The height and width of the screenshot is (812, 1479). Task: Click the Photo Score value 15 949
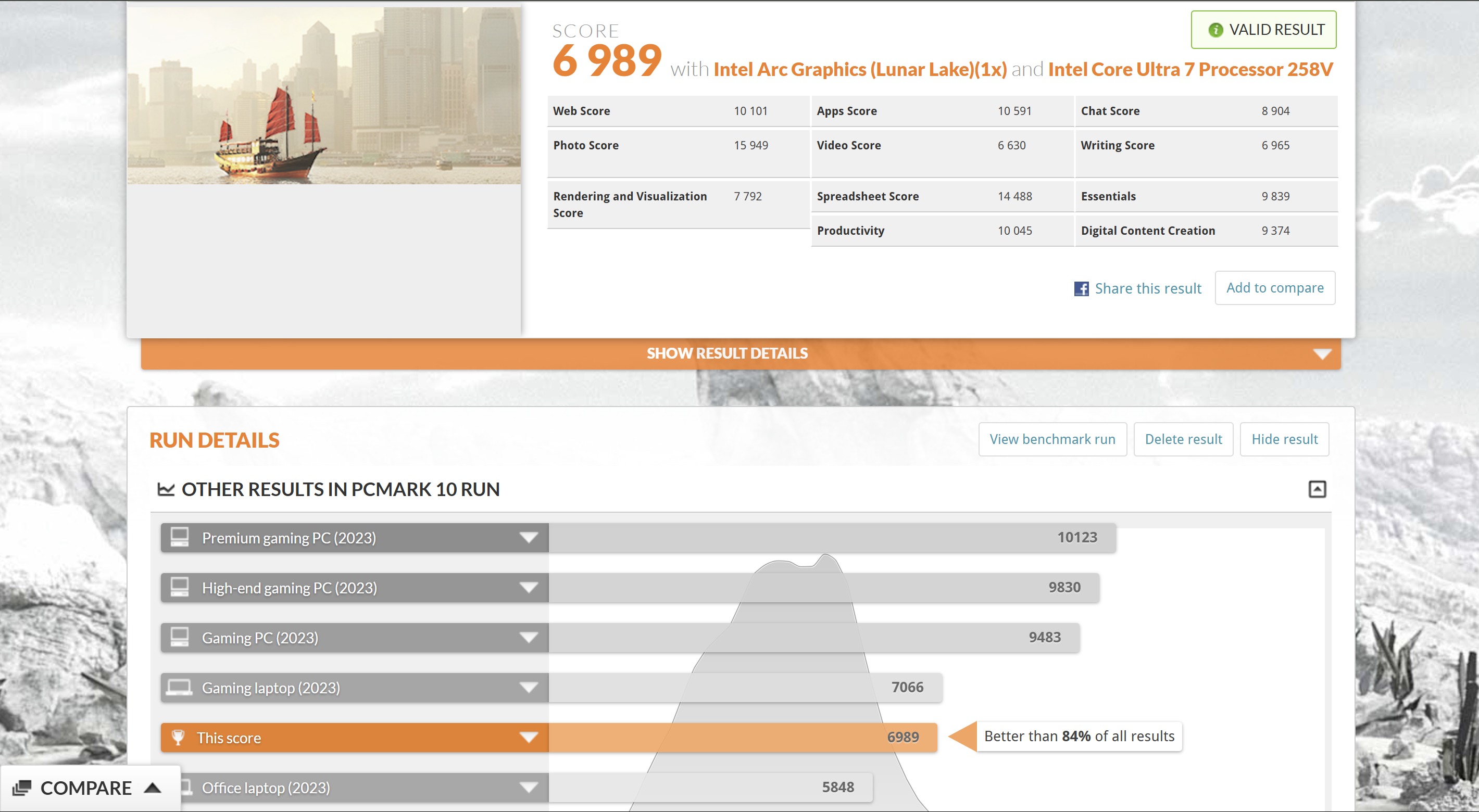(x=750, y=146)
